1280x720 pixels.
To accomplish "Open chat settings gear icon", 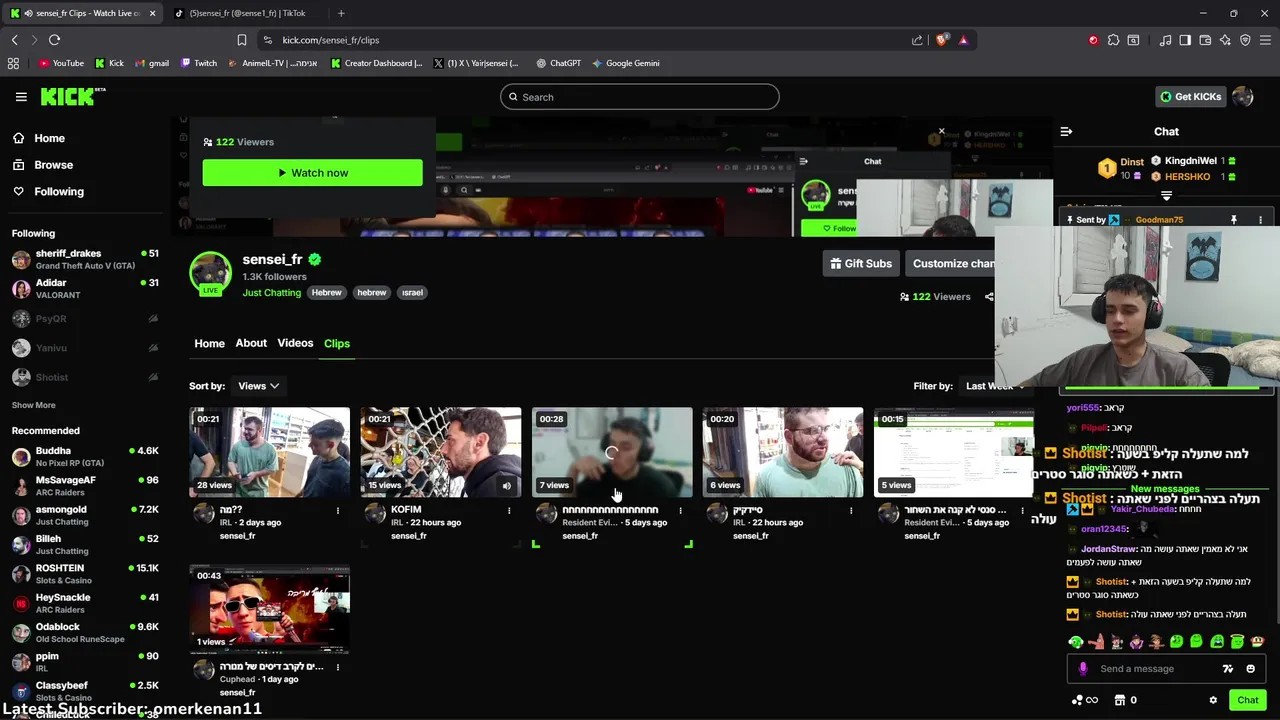I will pyautogui.click(x=1213, y=700).
